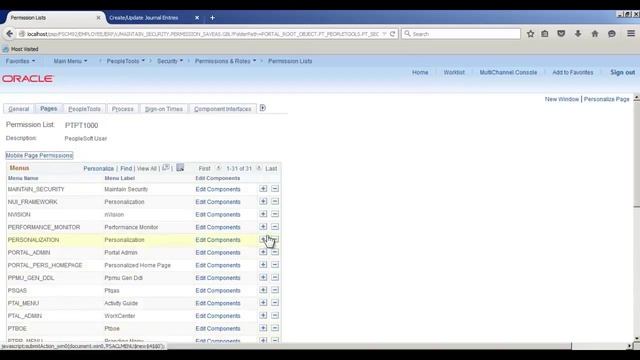
Task: Open a new browser tab with the plus icon
Action: point(212,18)
